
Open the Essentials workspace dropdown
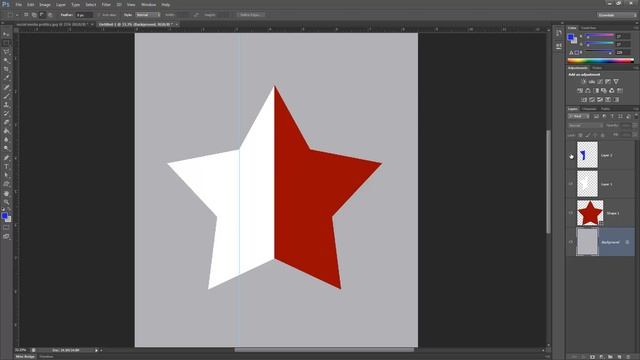pos(617,15)
